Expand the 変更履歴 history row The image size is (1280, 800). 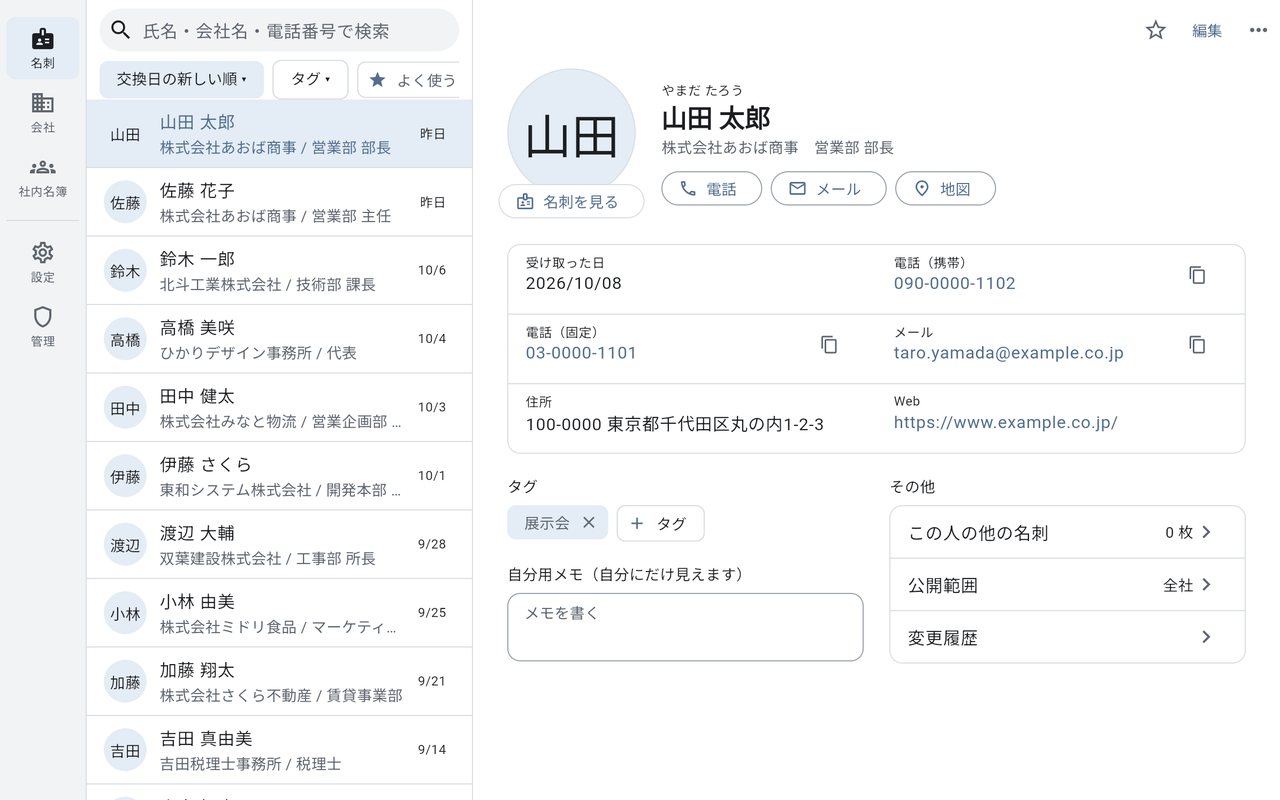[1067, 637]
